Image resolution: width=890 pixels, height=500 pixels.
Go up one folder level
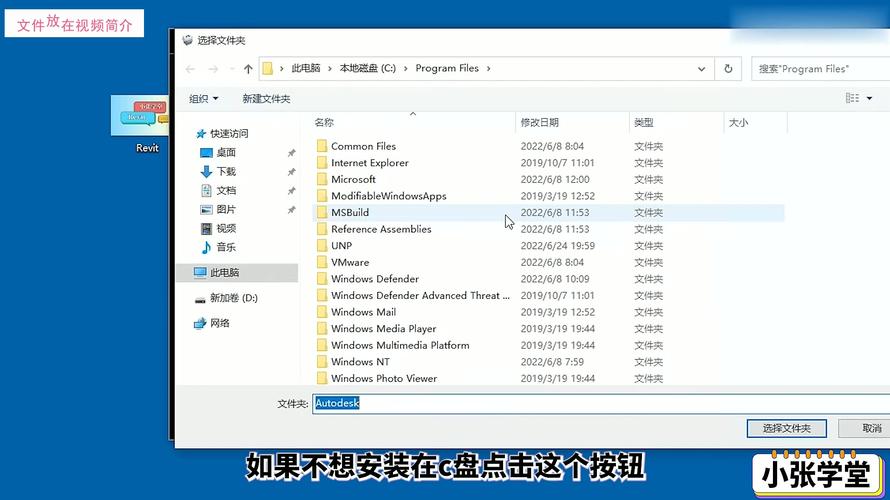(x=248, y=69)
